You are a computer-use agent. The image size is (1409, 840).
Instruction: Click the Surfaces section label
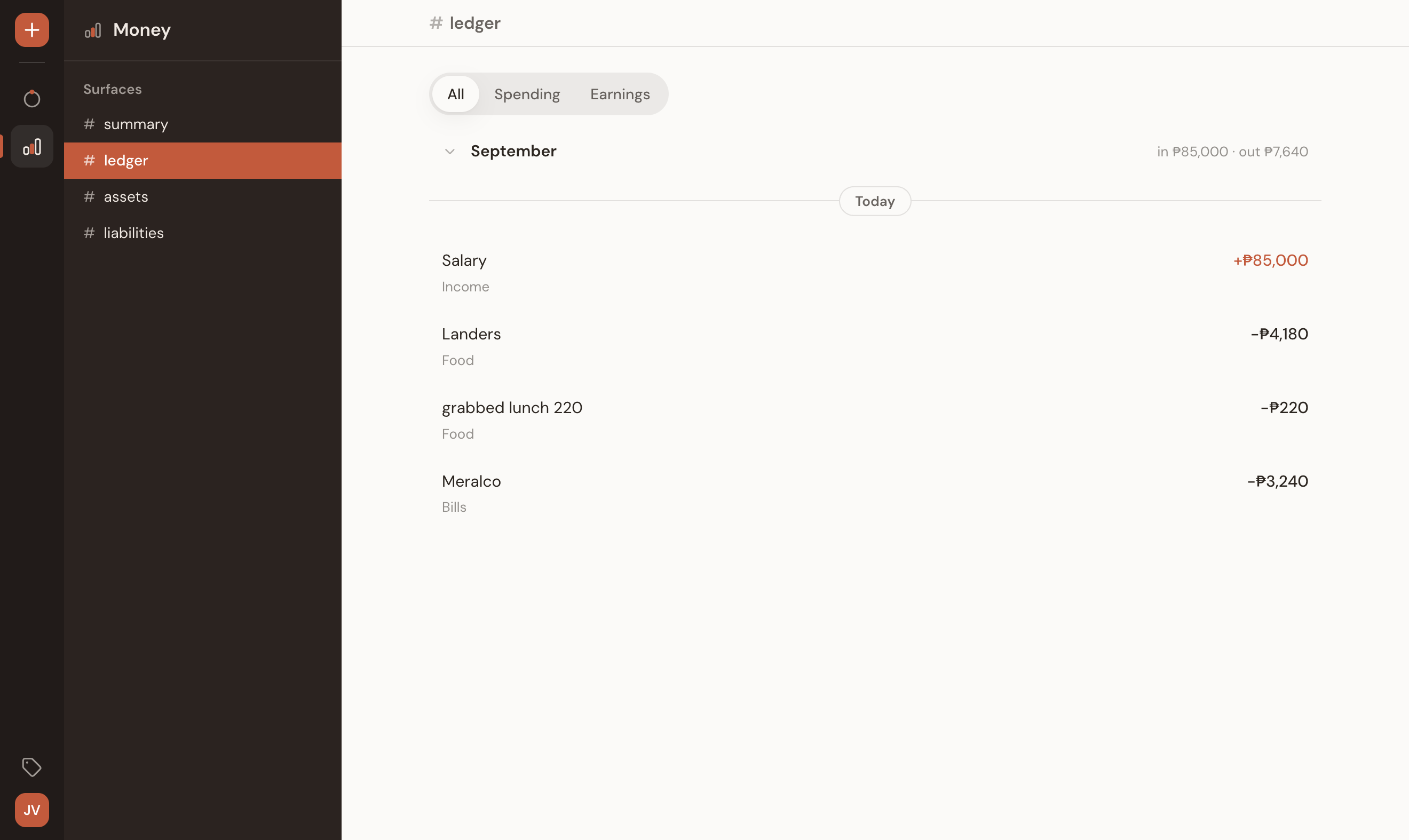tap(113, 89)
